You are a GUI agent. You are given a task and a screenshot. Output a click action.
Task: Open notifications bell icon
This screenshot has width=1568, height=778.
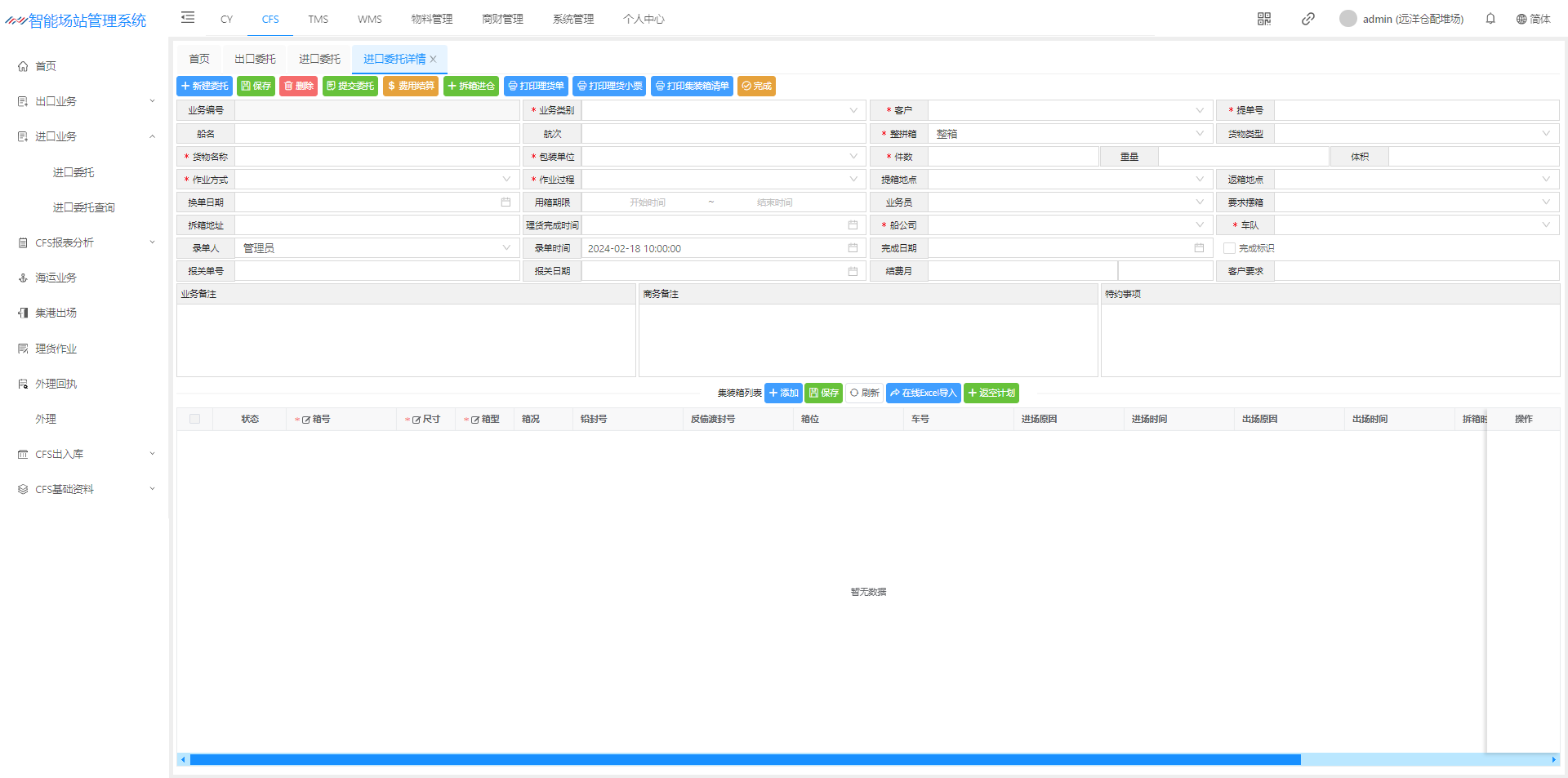coord(1490,19)
